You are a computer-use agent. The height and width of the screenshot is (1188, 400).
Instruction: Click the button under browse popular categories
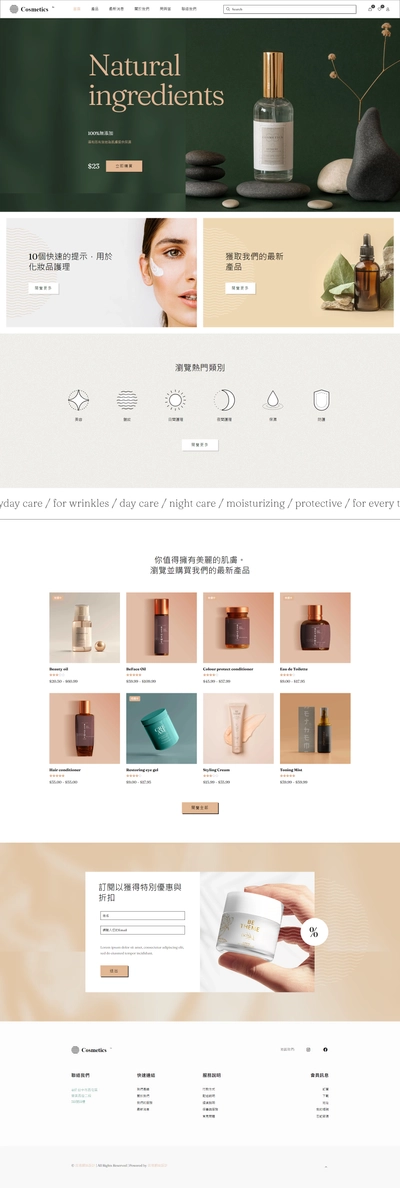tap(200, 445)
